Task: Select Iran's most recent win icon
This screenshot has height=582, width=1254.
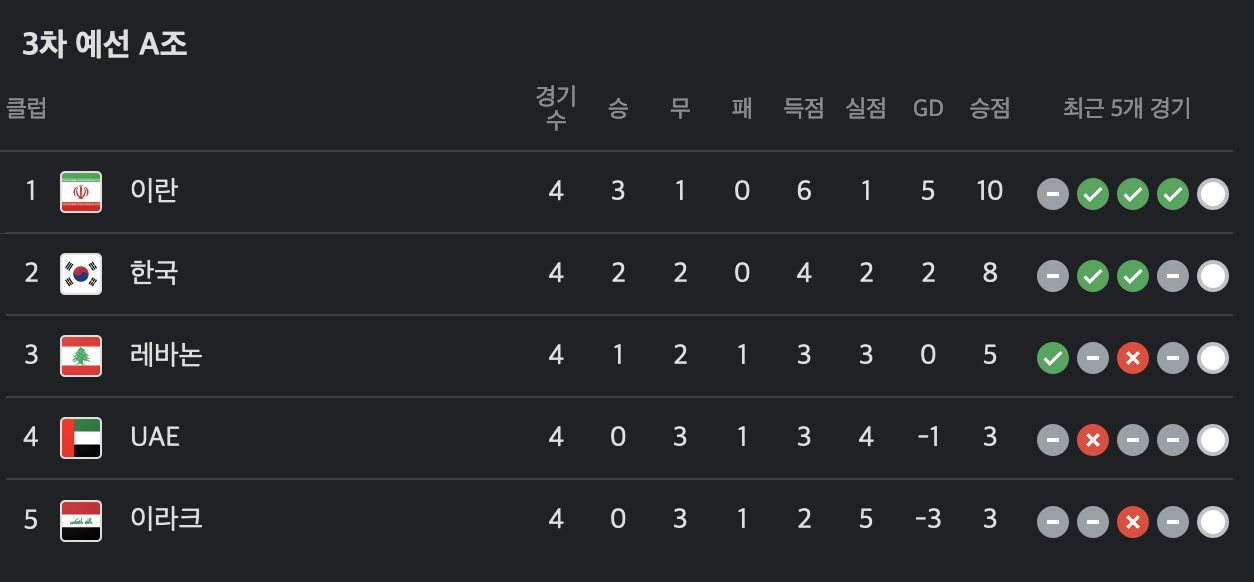Action: (1173, 192)
